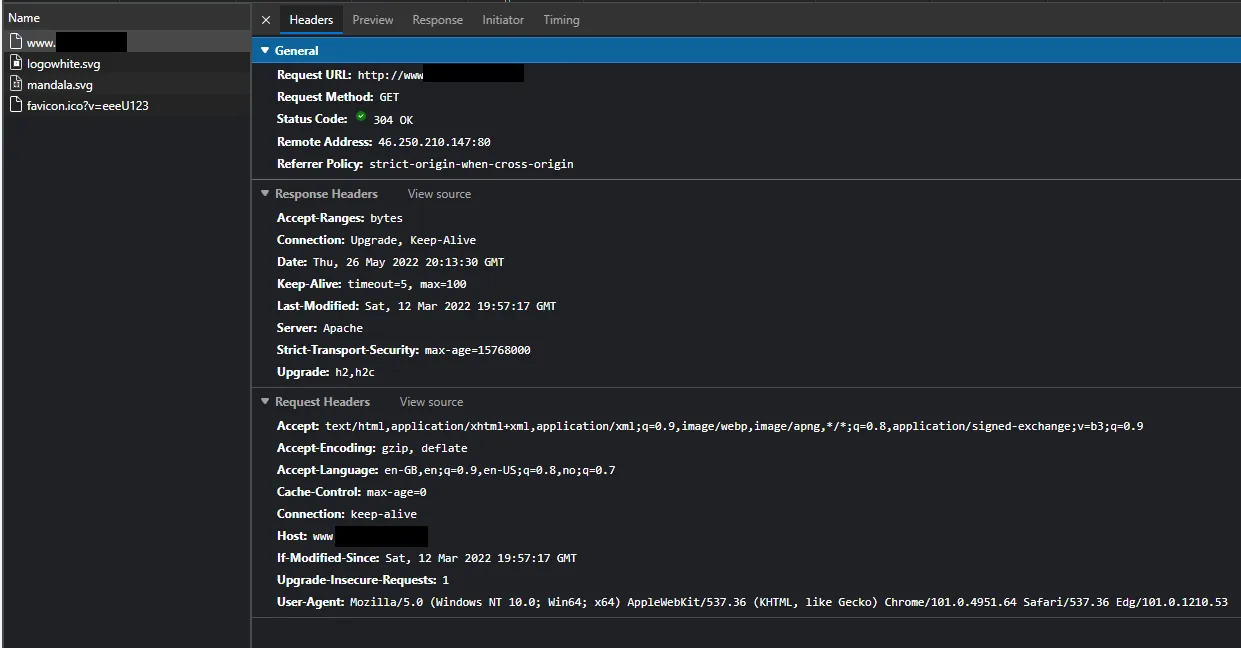Click the 304 OK status text
The height and width of the screenshot is (648, 1241).
[393, 120]
